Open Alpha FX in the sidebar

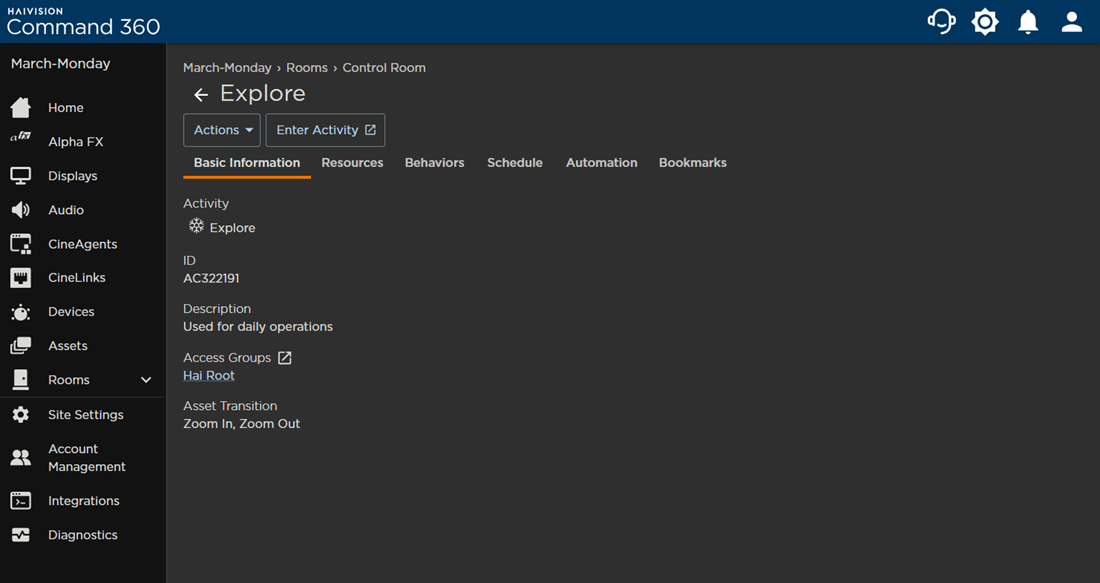click(76, 142)
